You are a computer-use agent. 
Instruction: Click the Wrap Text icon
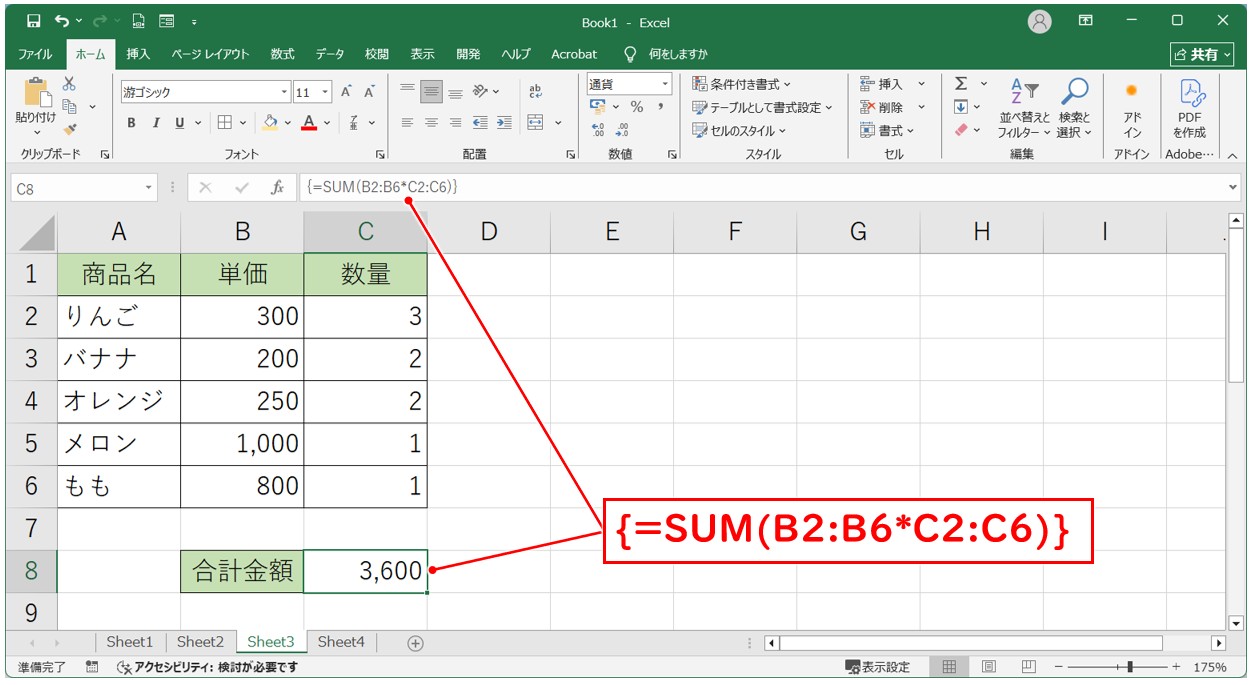535,92
